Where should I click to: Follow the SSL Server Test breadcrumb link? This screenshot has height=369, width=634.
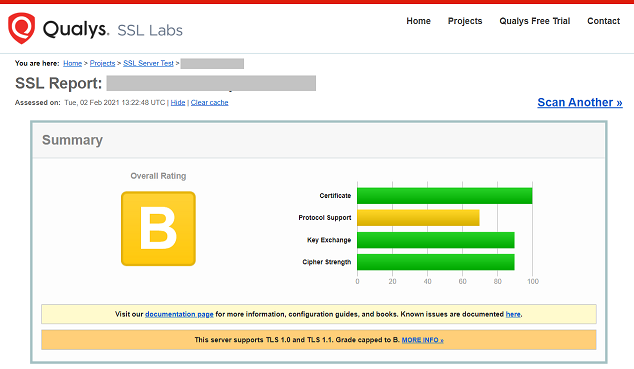click(x=148, y=63)
